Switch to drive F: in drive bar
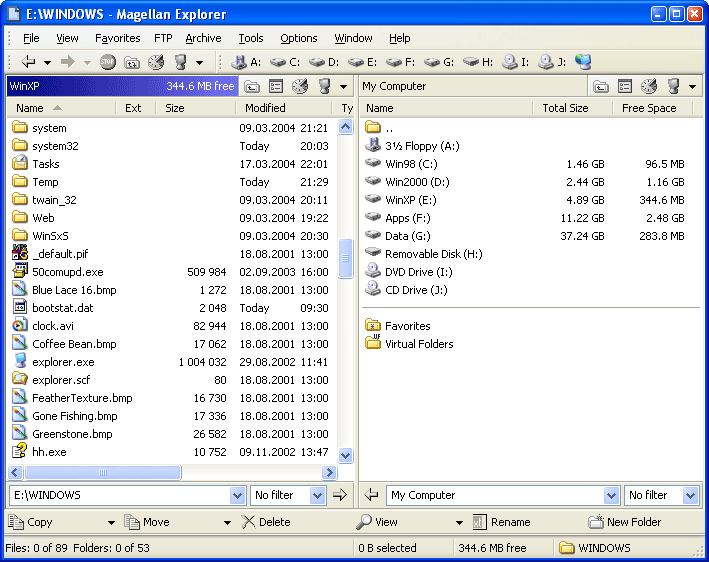Screen dimensions: 709x562 coord(401,62)
